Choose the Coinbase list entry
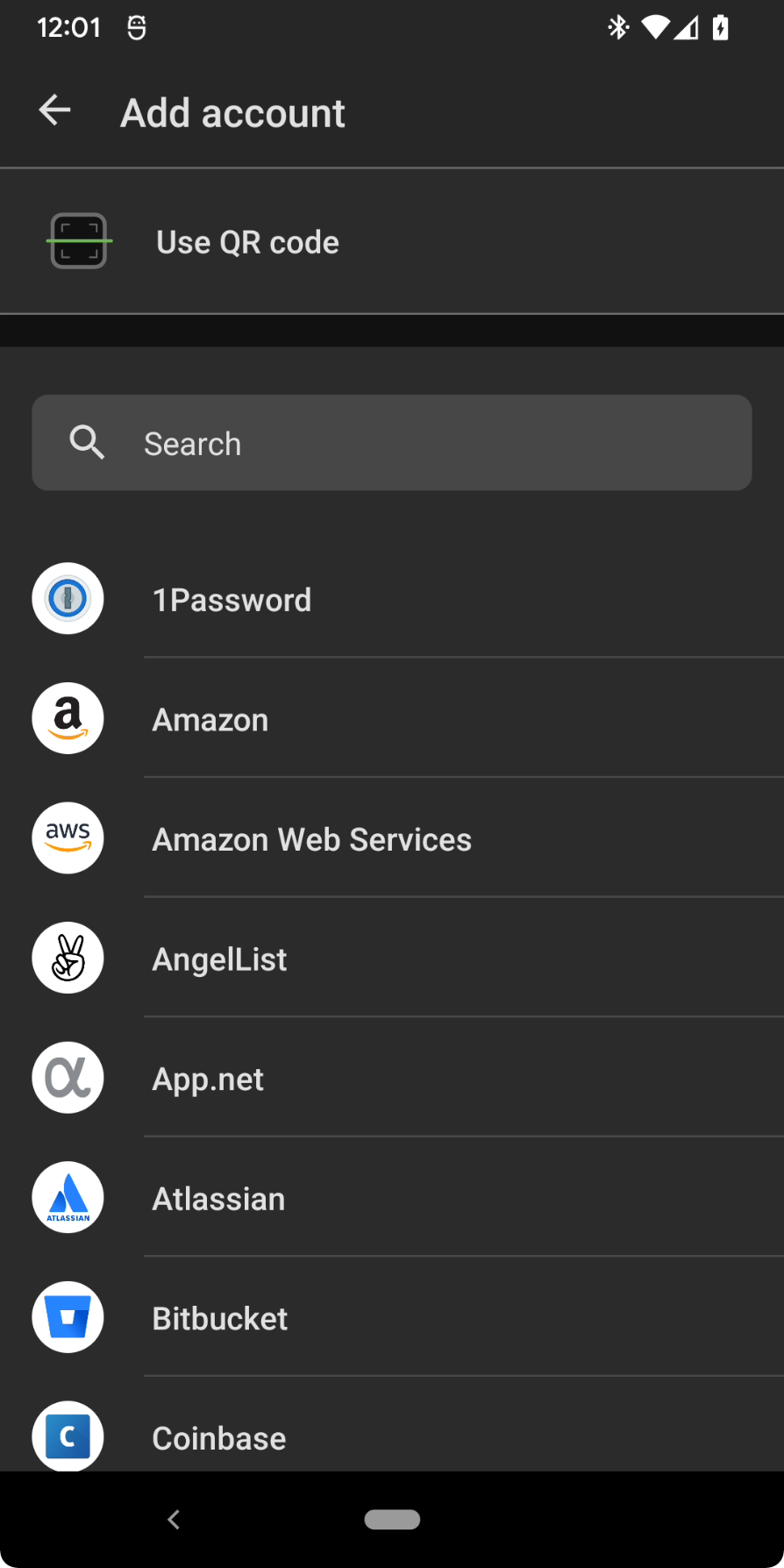 point(219,1438)
